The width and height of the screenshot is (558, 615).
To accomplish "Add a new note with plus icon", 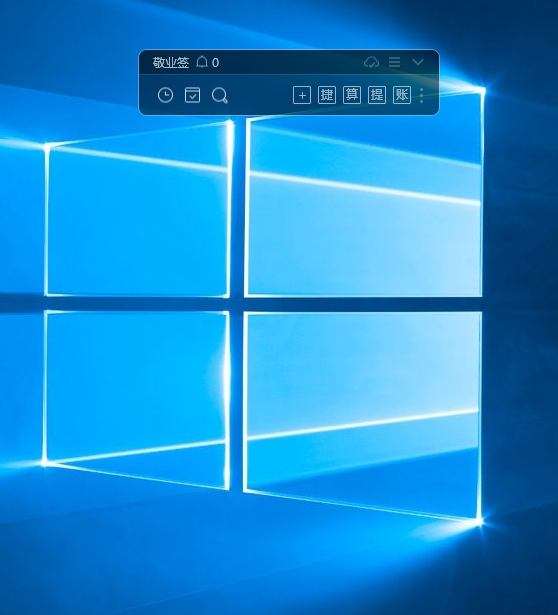I will 302,95.
